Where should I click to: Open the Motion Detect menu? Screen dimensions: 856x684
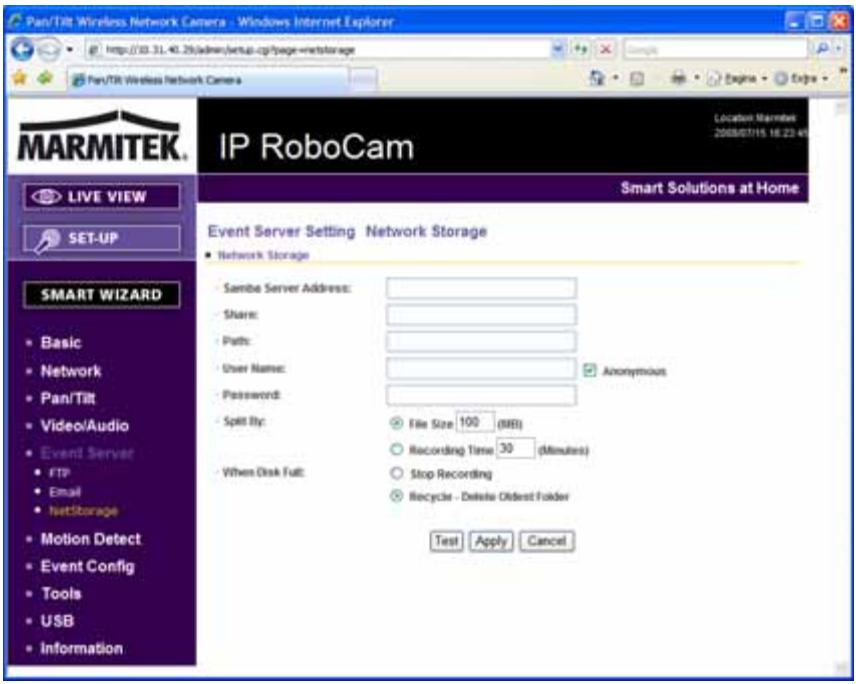[91, 539]
